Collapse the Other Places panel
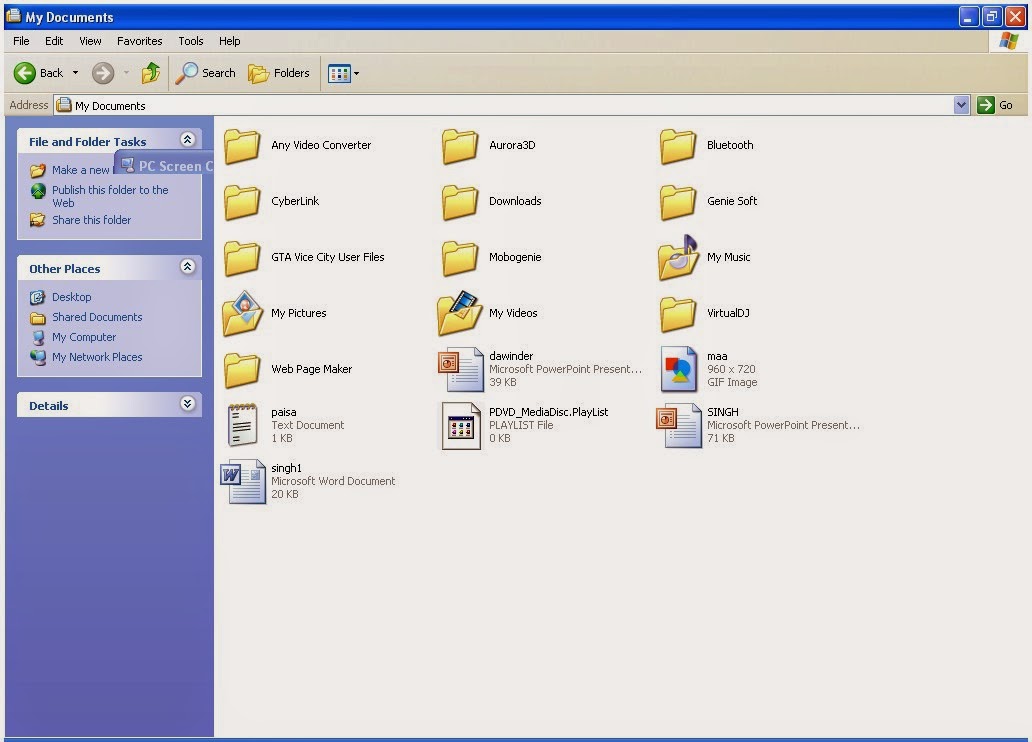The height and width of the screenshot is (742, 1032). click(x=188, y=267)
